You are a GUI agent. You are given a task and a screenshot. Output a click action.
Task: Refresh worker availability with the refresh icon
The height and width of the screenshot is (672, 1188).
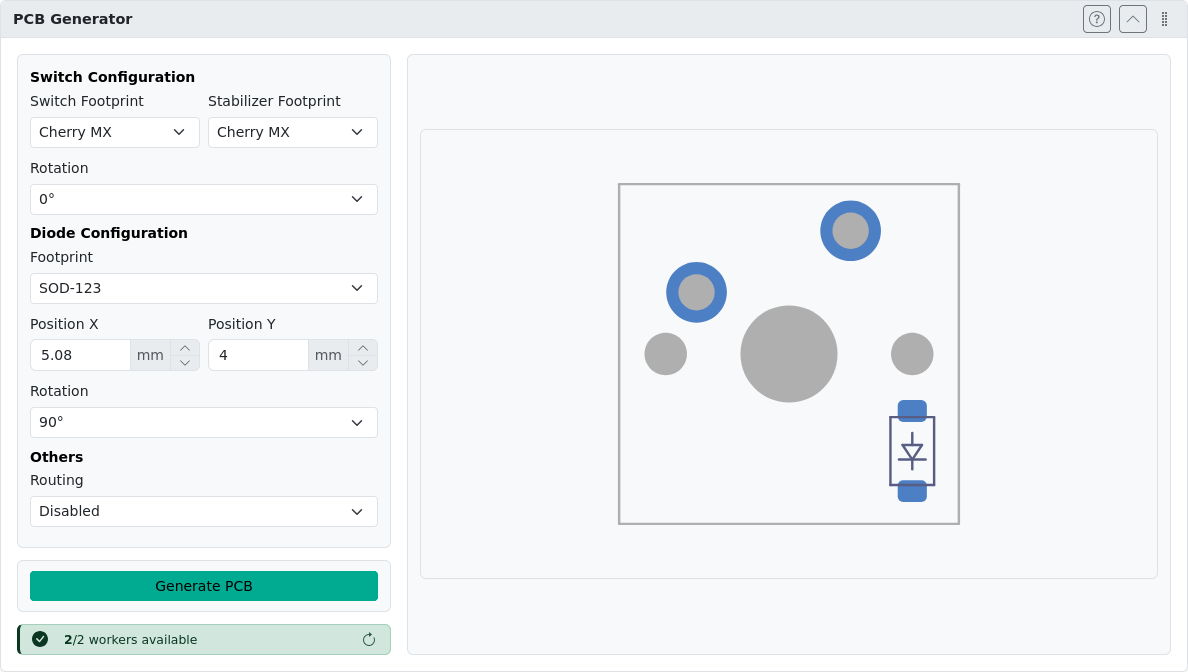pos(369,639)
